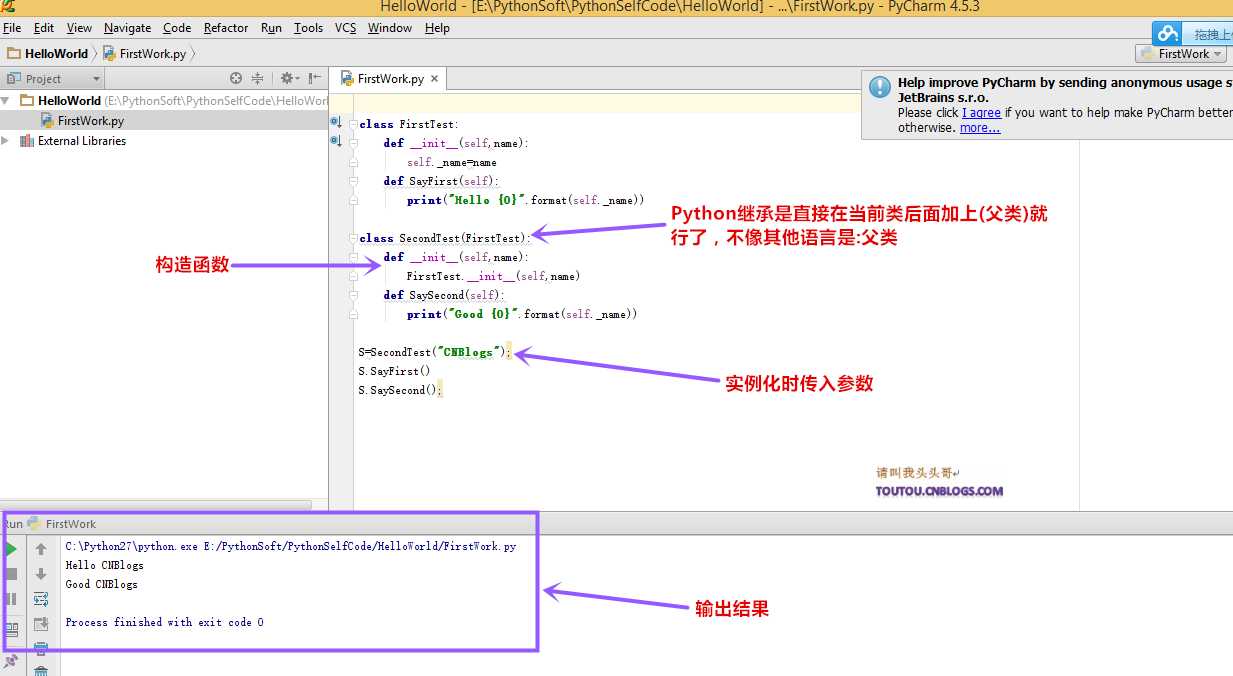
Task: Click the line S.SayFirst() in editor
Action: coord(394,371)
